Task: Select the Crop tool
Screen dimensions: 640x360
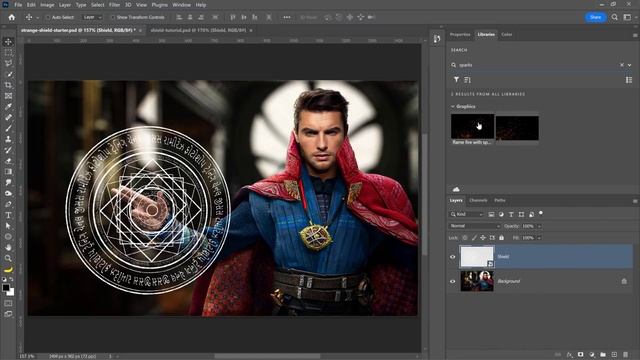Action: (x=8, y=85)
